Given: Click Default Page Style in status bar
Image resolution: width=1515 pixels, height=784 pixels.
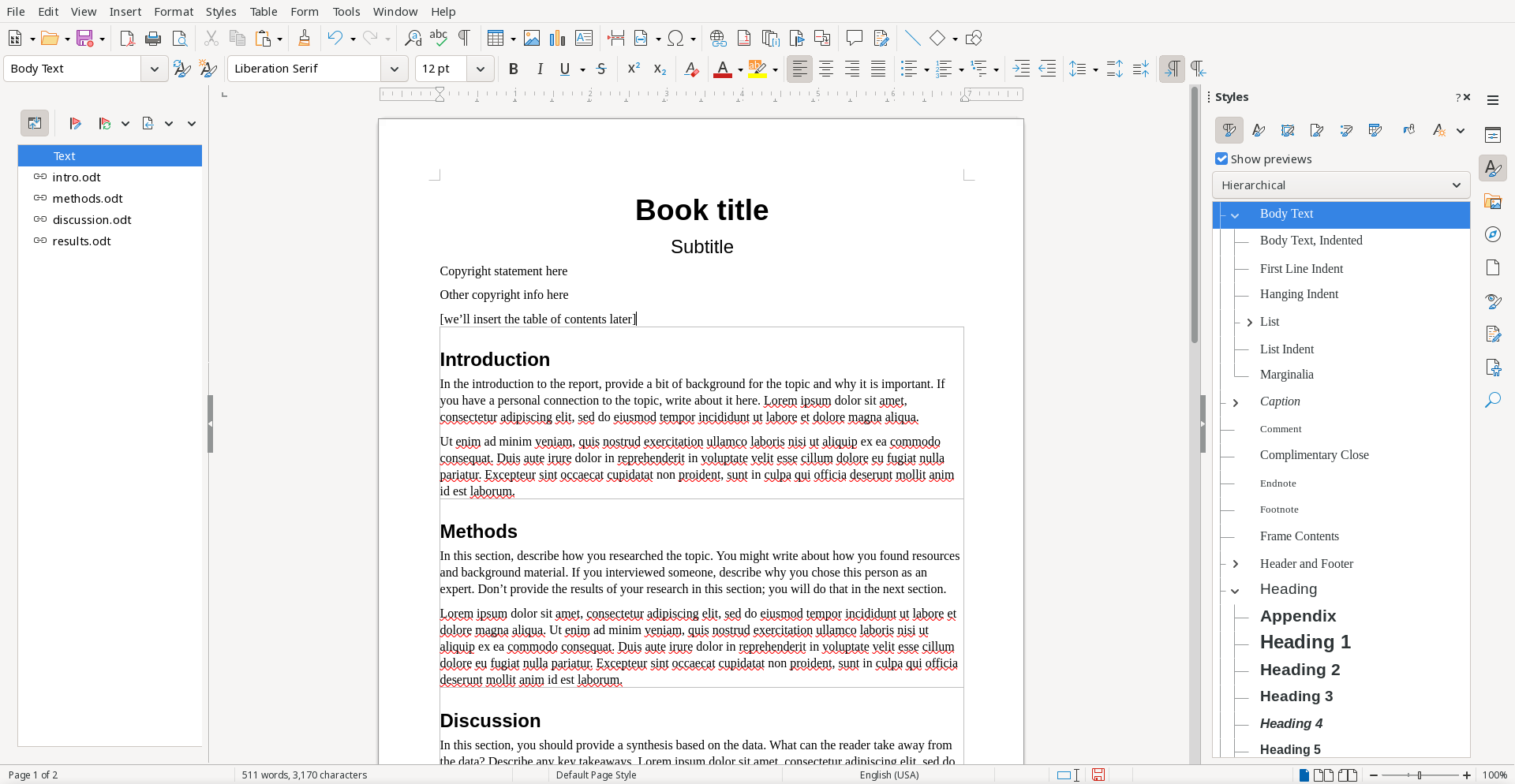Looking at the screenshot, I should [x=596, y=775].
